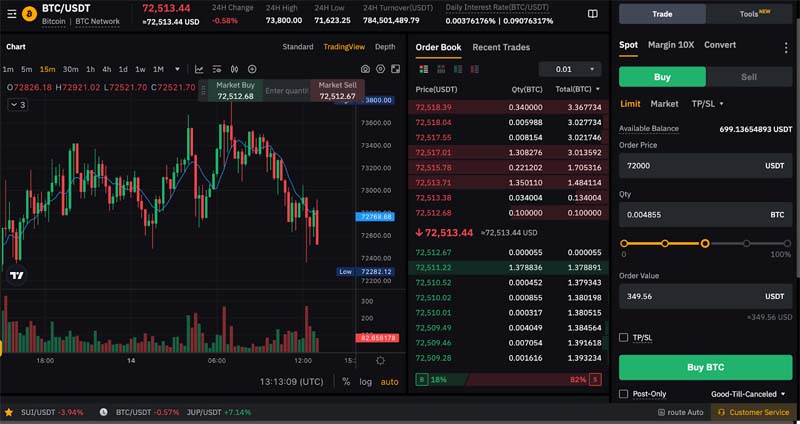
Task: Open the chart indicators line-graph icon
Action: point(199,69)
